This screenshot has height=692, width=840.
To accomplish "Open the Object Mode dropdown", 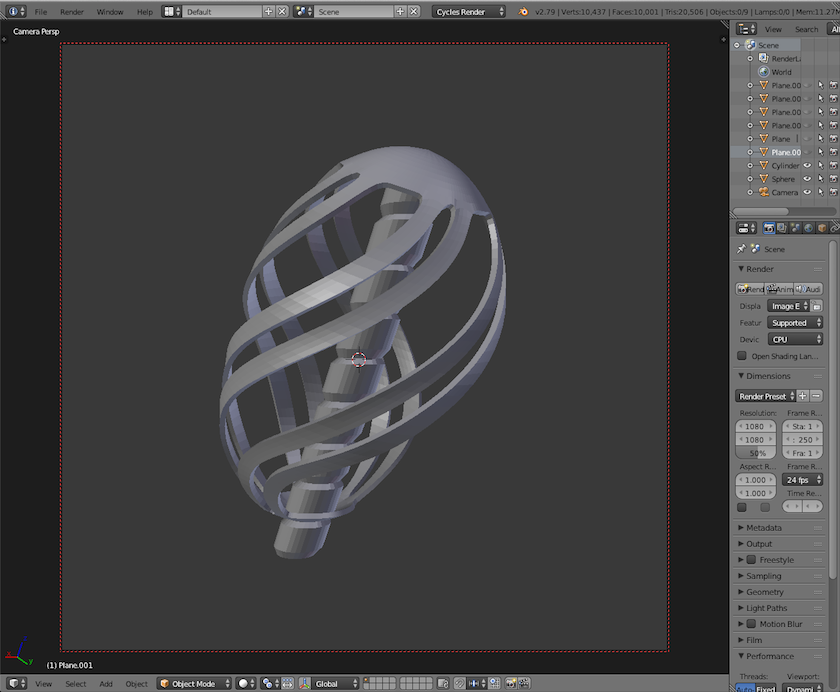I will click(193, 684).
